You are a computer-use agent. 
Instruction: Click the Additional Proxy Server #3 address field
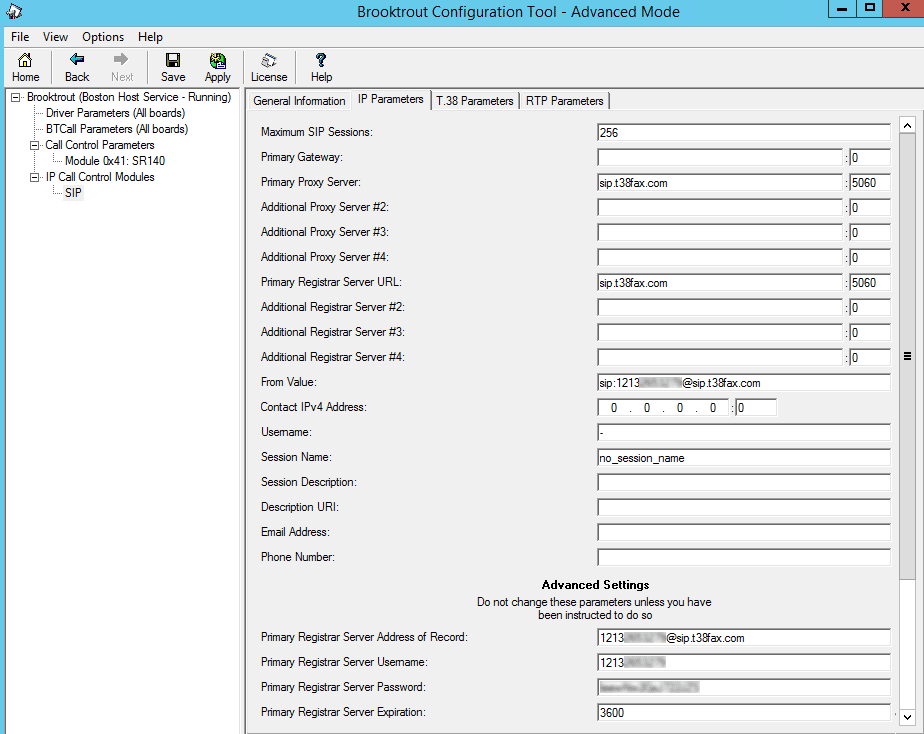(720, 233)
